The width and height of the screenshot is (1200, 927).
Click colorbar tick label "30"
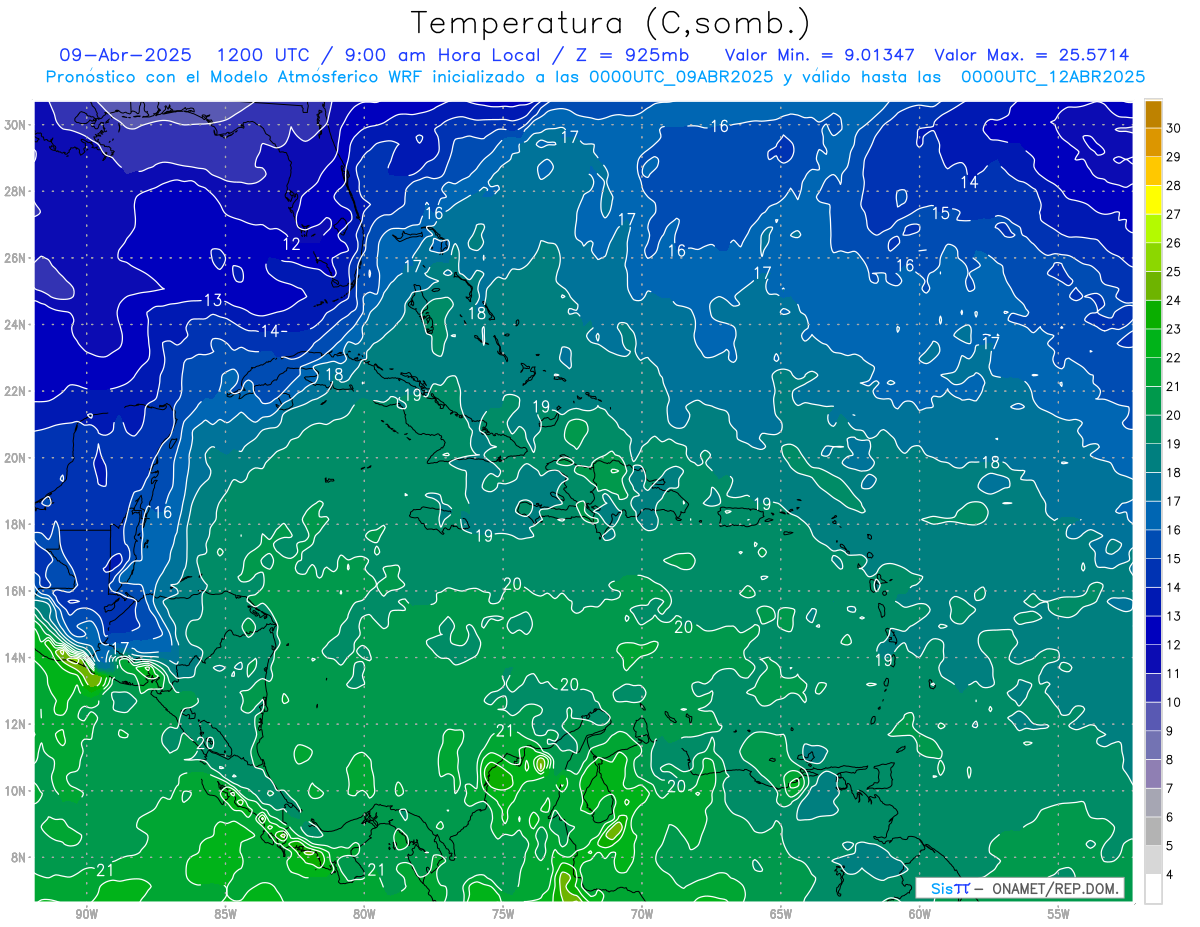(1174, 127)
